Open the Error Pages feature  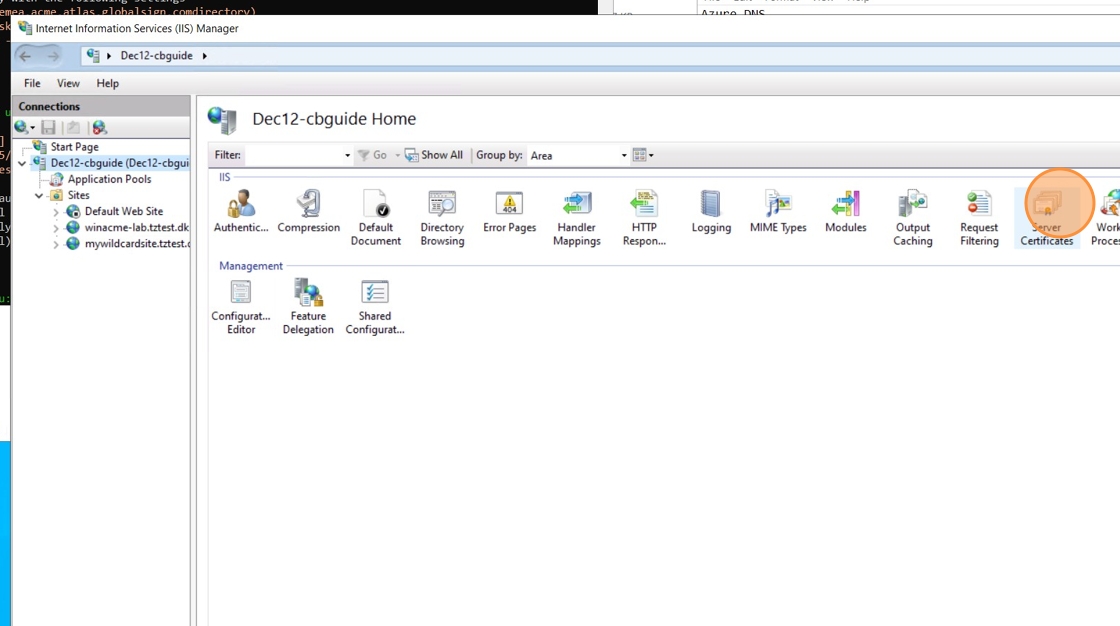509,212
